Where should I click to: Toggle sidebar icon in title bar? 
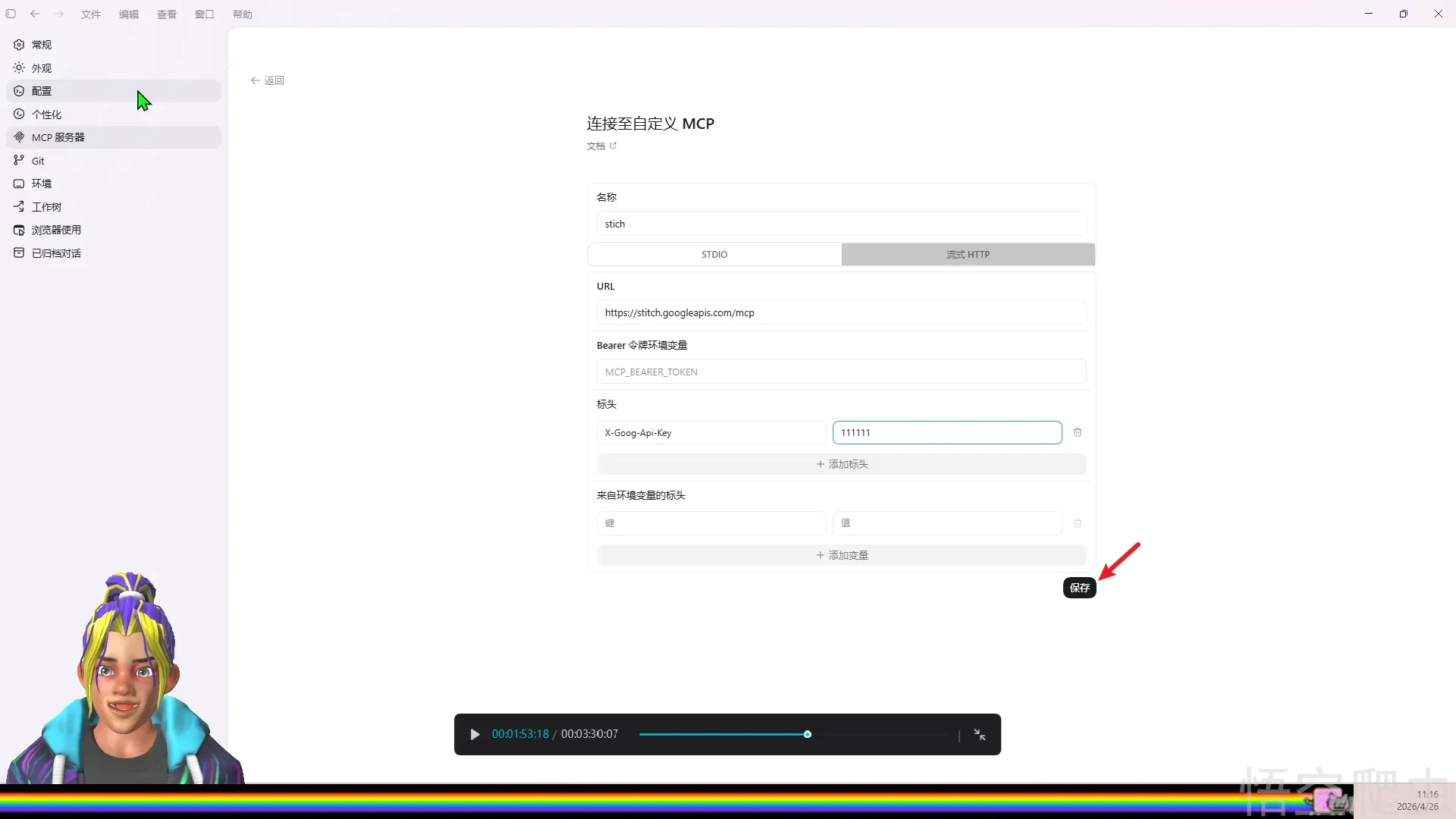(x=11, y=14)
